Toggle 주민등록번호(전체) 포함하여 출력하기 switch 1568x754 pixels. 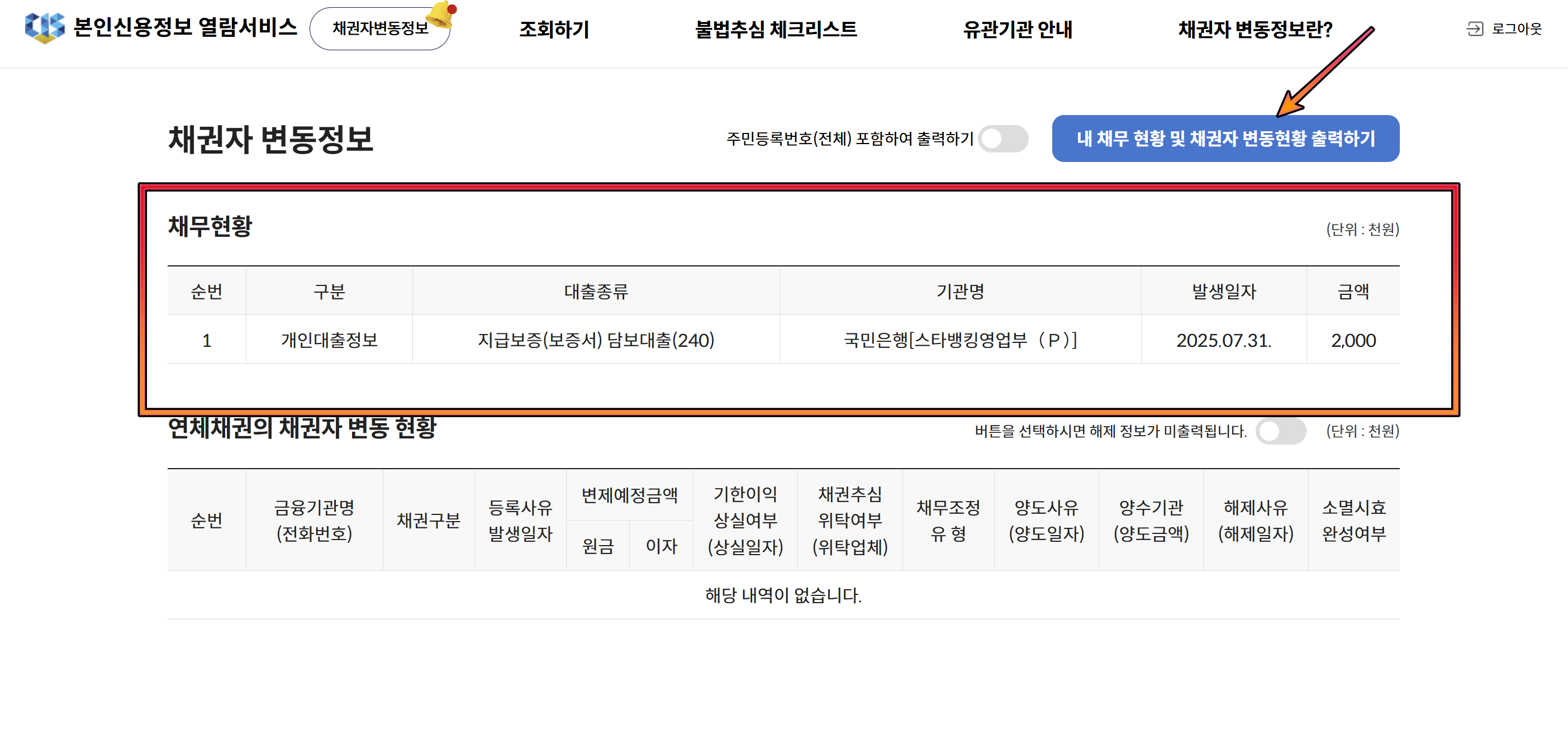coord(1002,139)
